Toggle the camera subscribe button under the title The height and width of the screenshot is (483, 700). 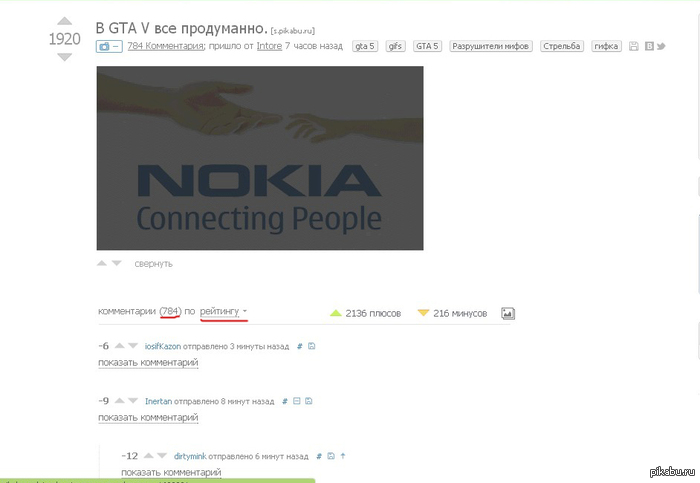pyautogui.click(x=109, y=46)
